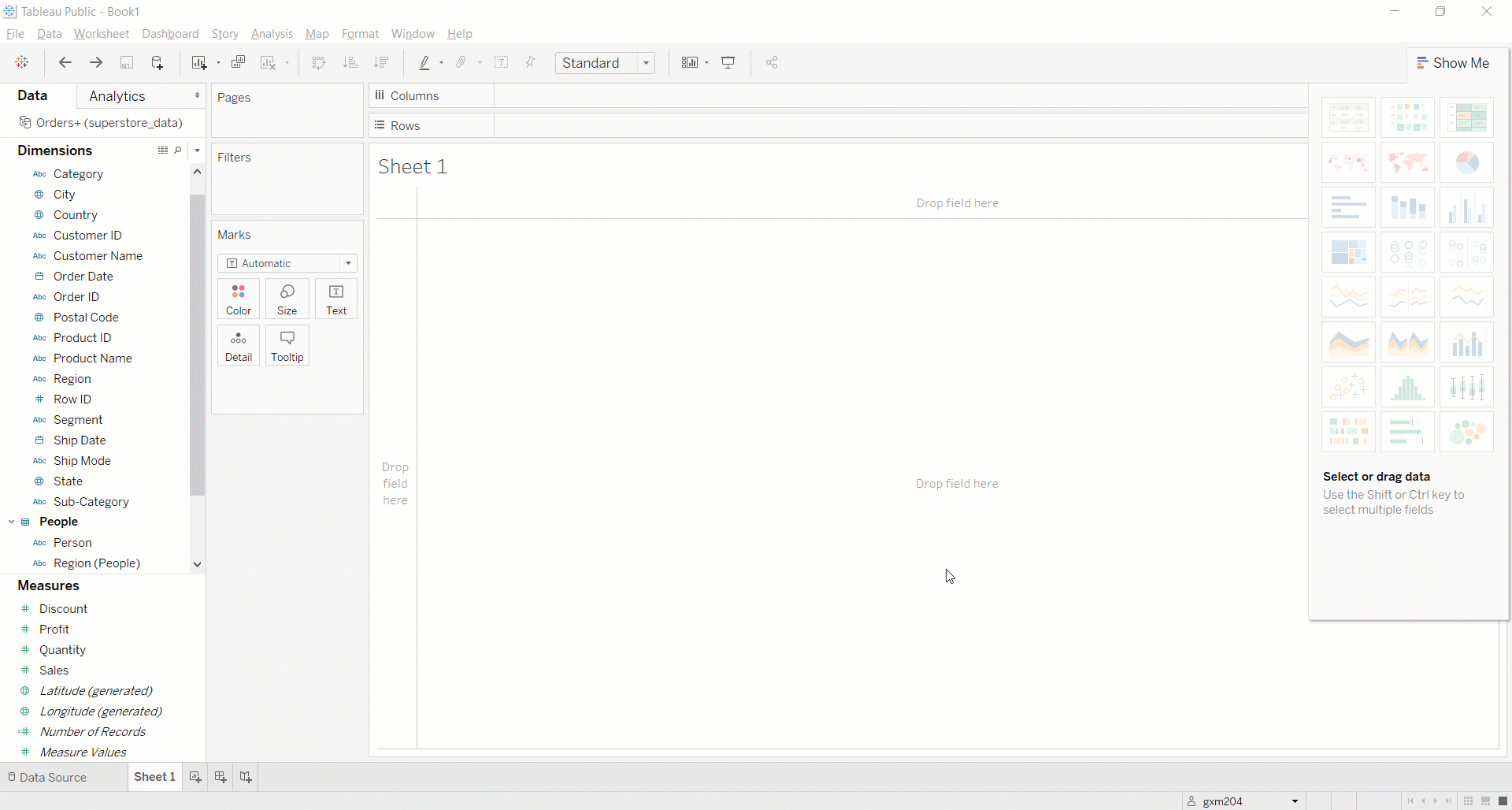
Task: Click the New Story icon in bottom tabs
Action: [246, 778]
